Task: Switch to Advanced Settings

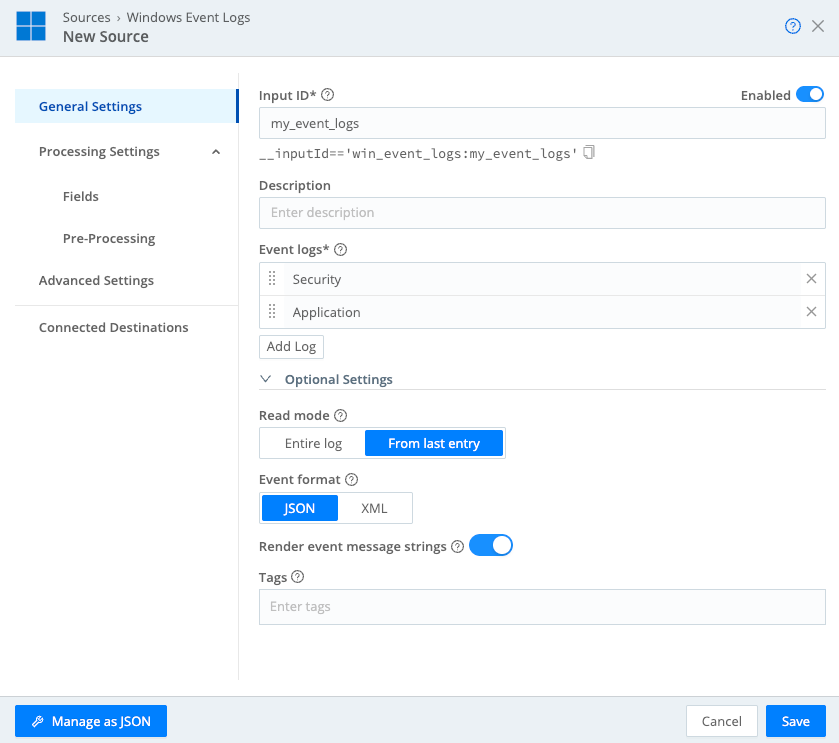Action: pos(97,280)
